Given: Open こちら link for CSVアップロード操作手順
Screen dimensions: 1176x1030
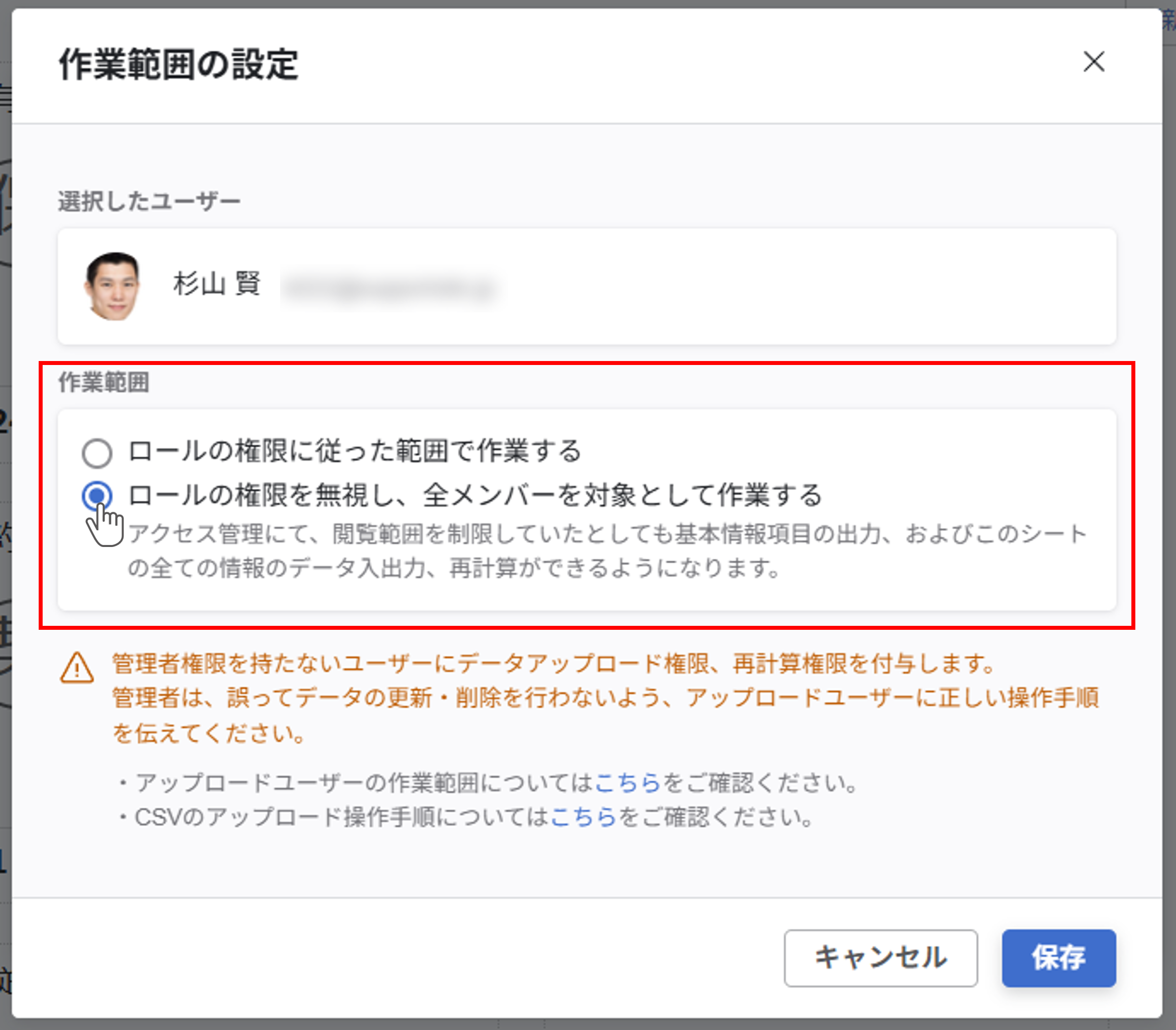Looking at the screenshot, I should coord(583,817).
